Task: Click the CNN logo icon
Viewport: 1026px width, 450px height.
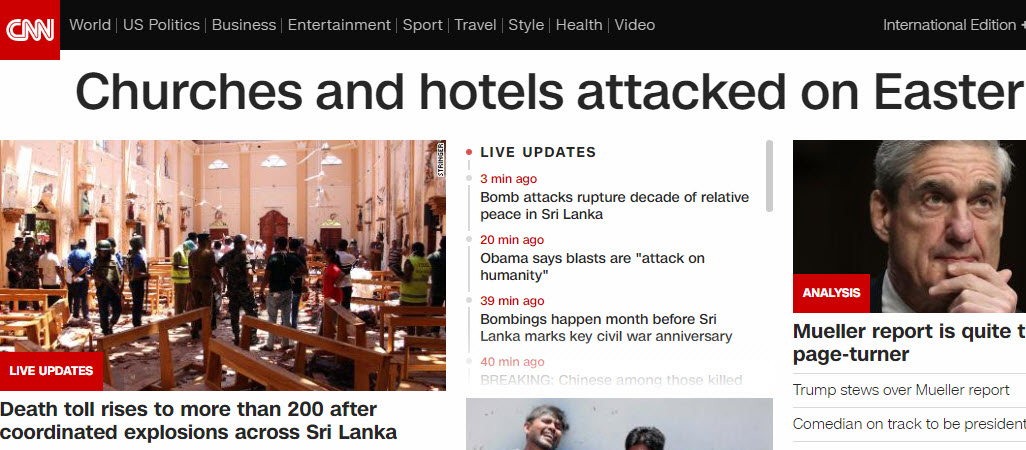Action: (29, 29)
